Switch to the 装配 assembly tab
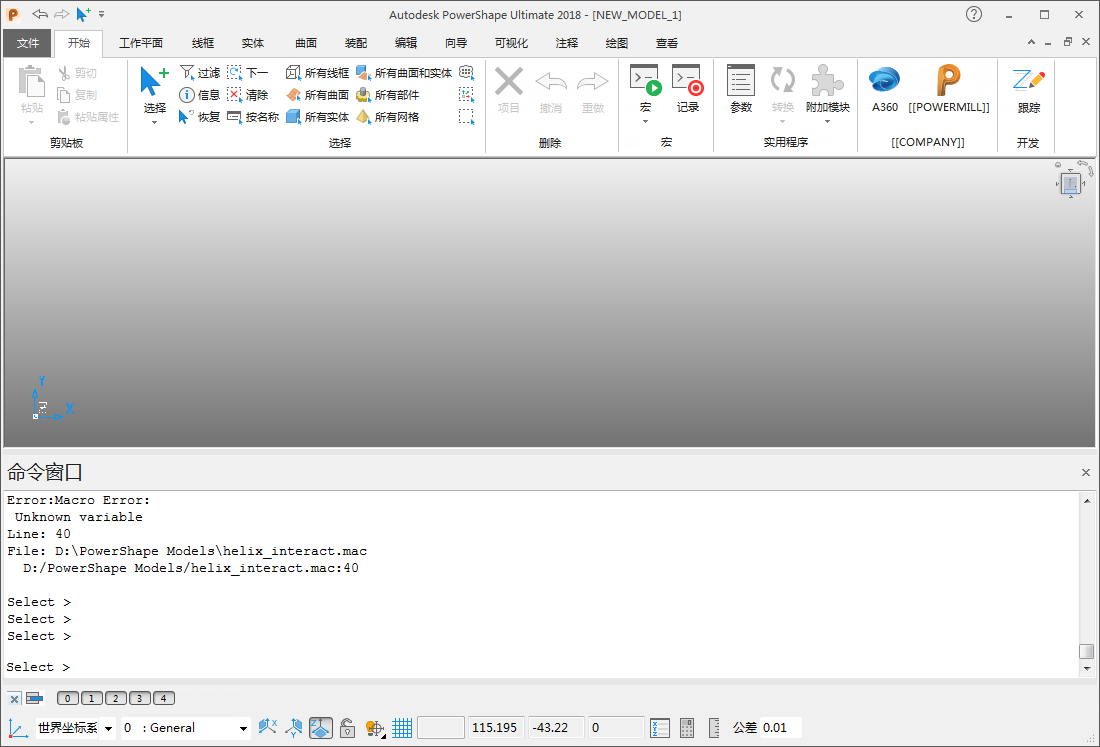The image size is (1100, 747). click(x=356, y=43)
